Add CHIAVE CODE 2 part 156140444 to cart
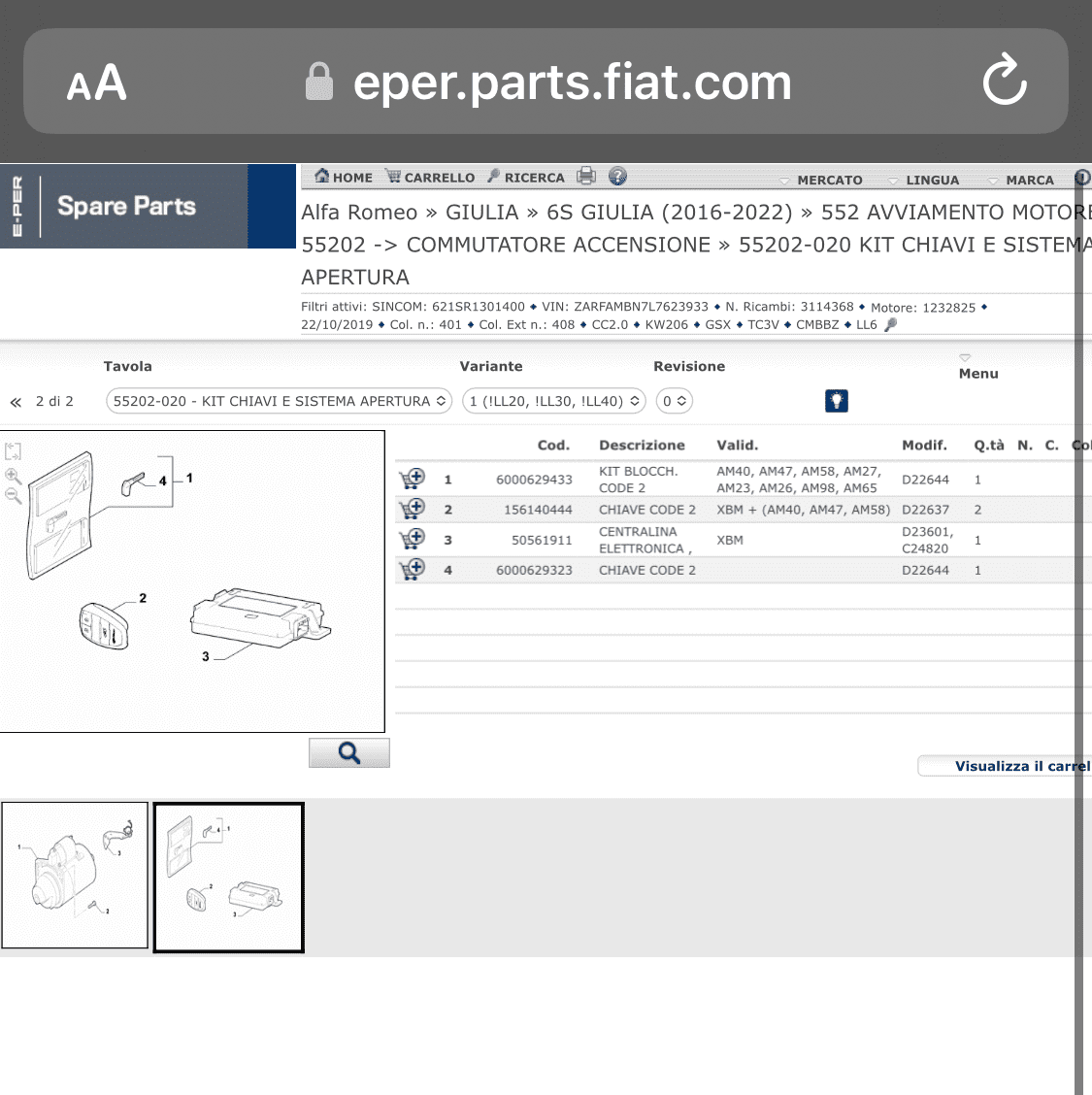Image resolution: width=1092 pixels, height=1095 pixels. pos(412,509)
